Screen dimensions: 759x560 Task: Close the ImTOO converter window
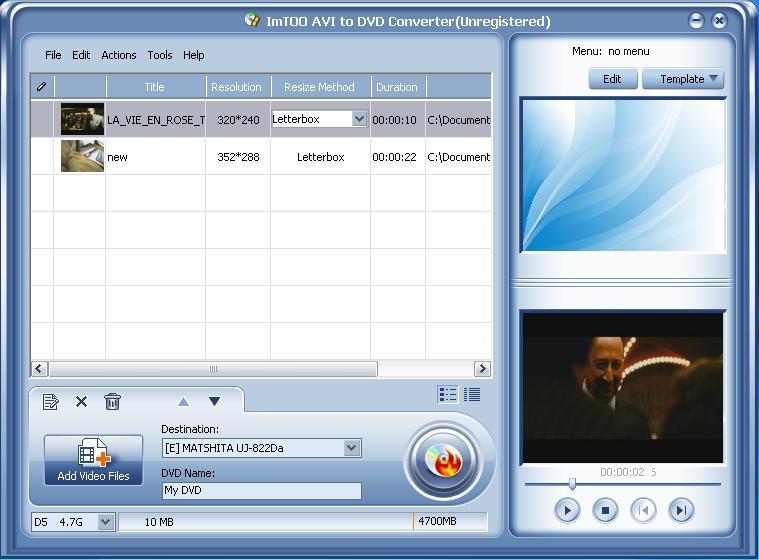719,20
